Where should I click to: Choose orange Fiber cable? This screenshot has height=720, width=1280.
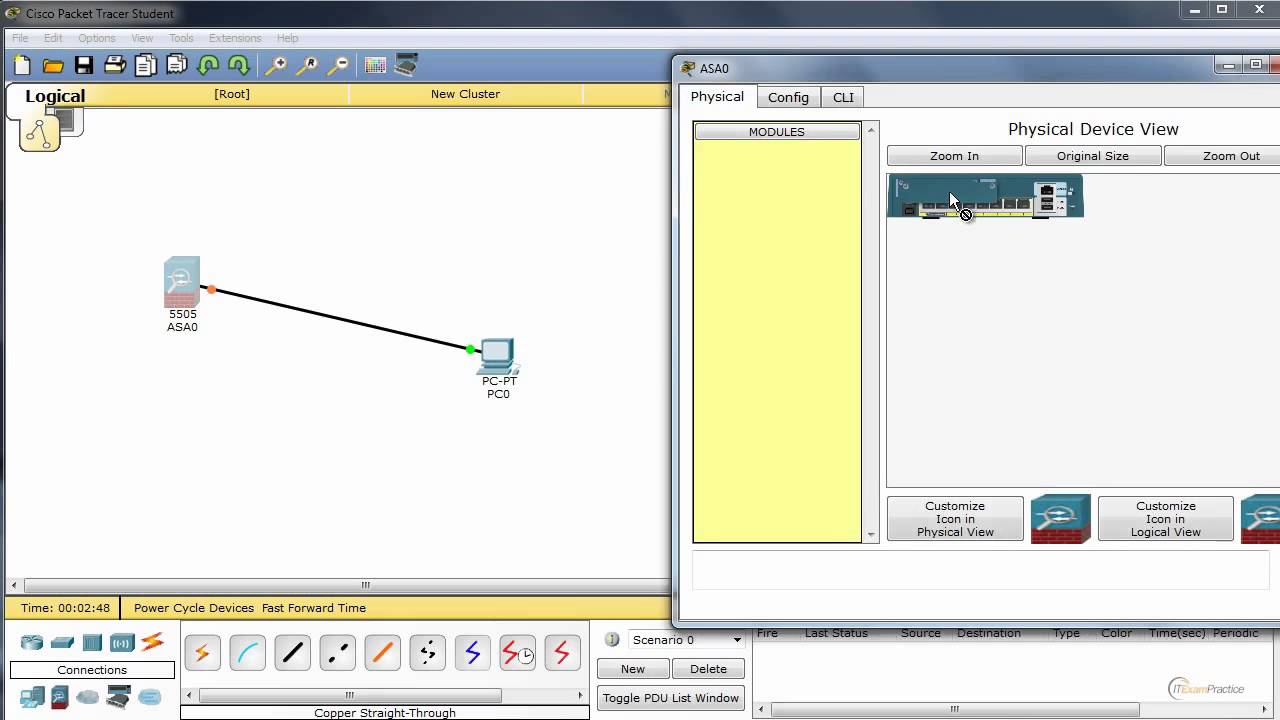pyautogui.click(x=382, y=653)
